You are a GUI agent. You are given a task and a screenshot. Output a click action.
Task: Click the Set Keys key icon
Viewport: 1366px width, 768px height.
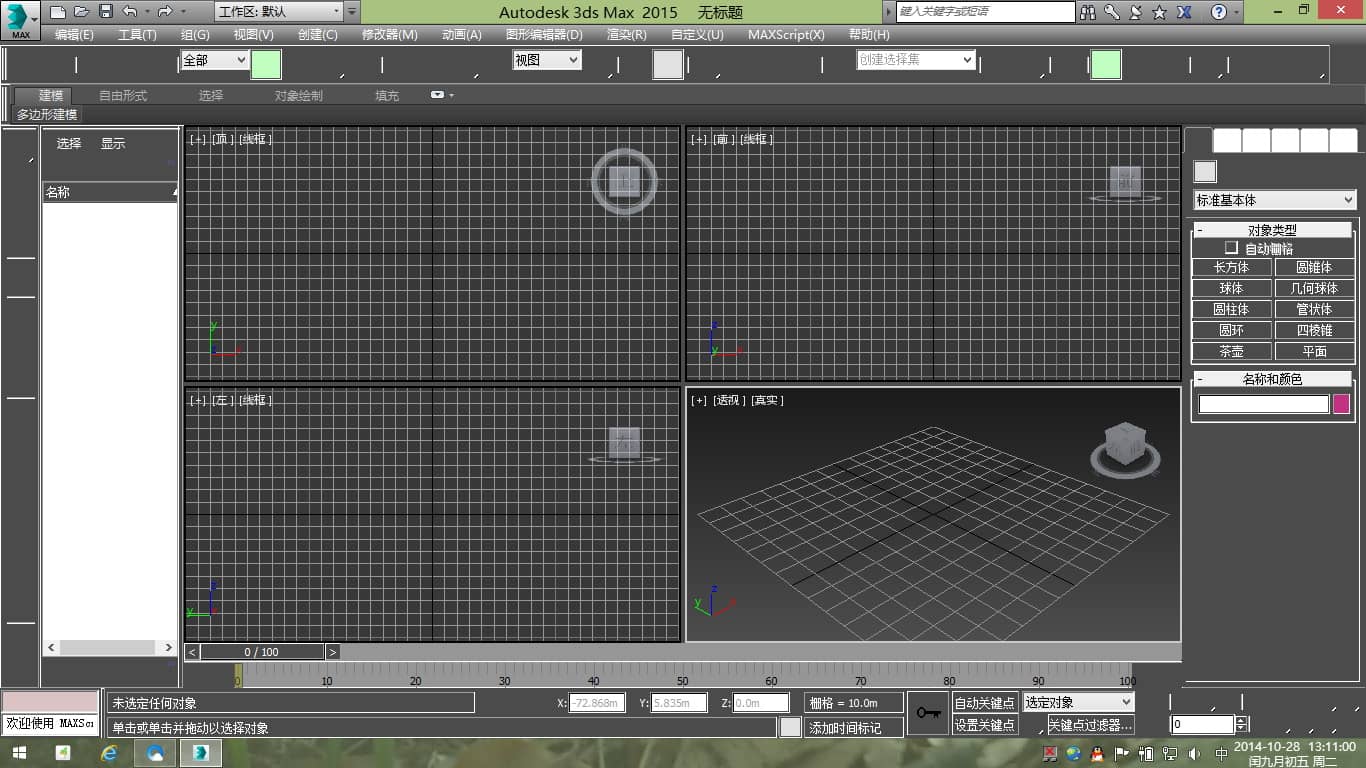click(x=927, y=713)
